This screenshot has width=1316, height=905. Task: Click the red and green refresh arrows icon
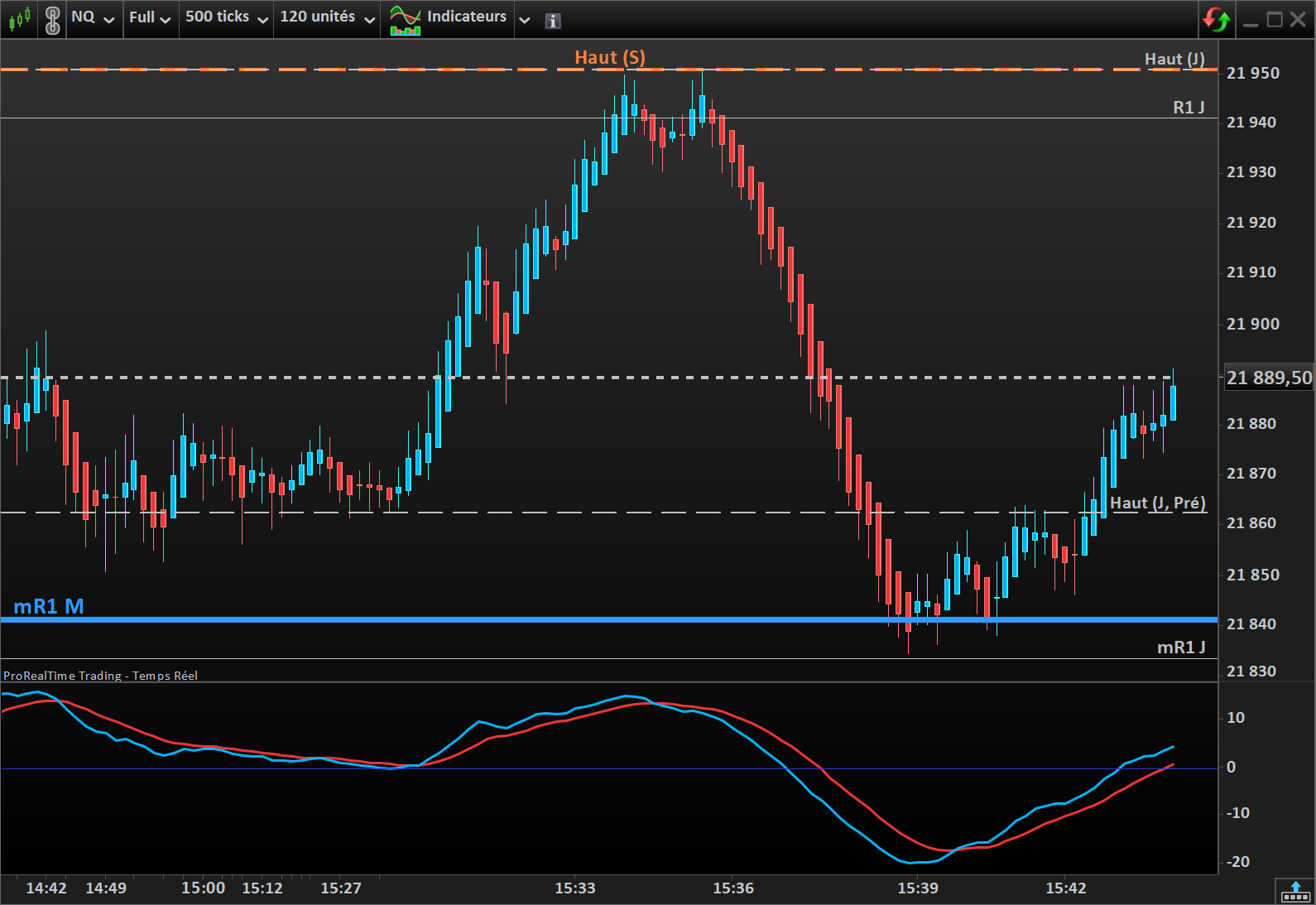(x=1217, y=19)
